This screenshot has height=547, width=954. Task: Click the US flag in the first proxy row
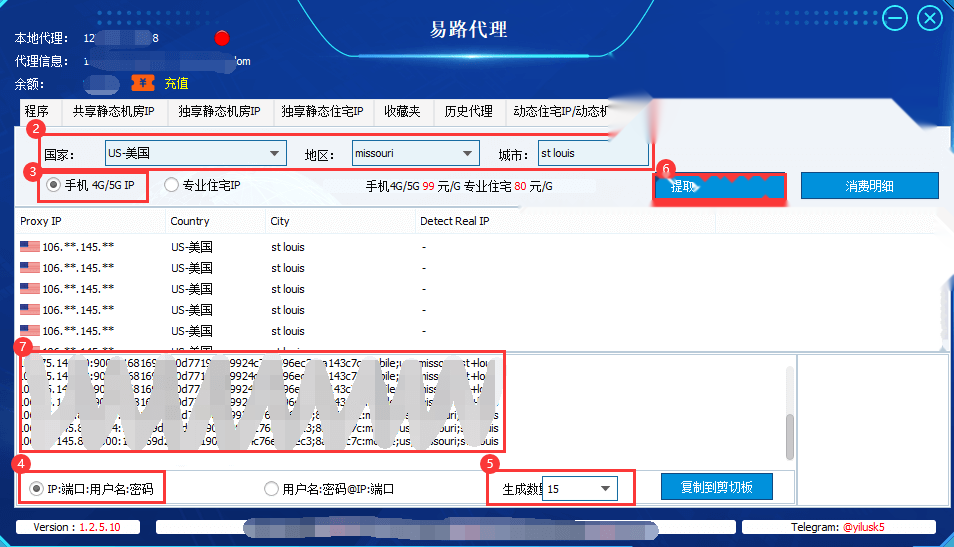30,246
